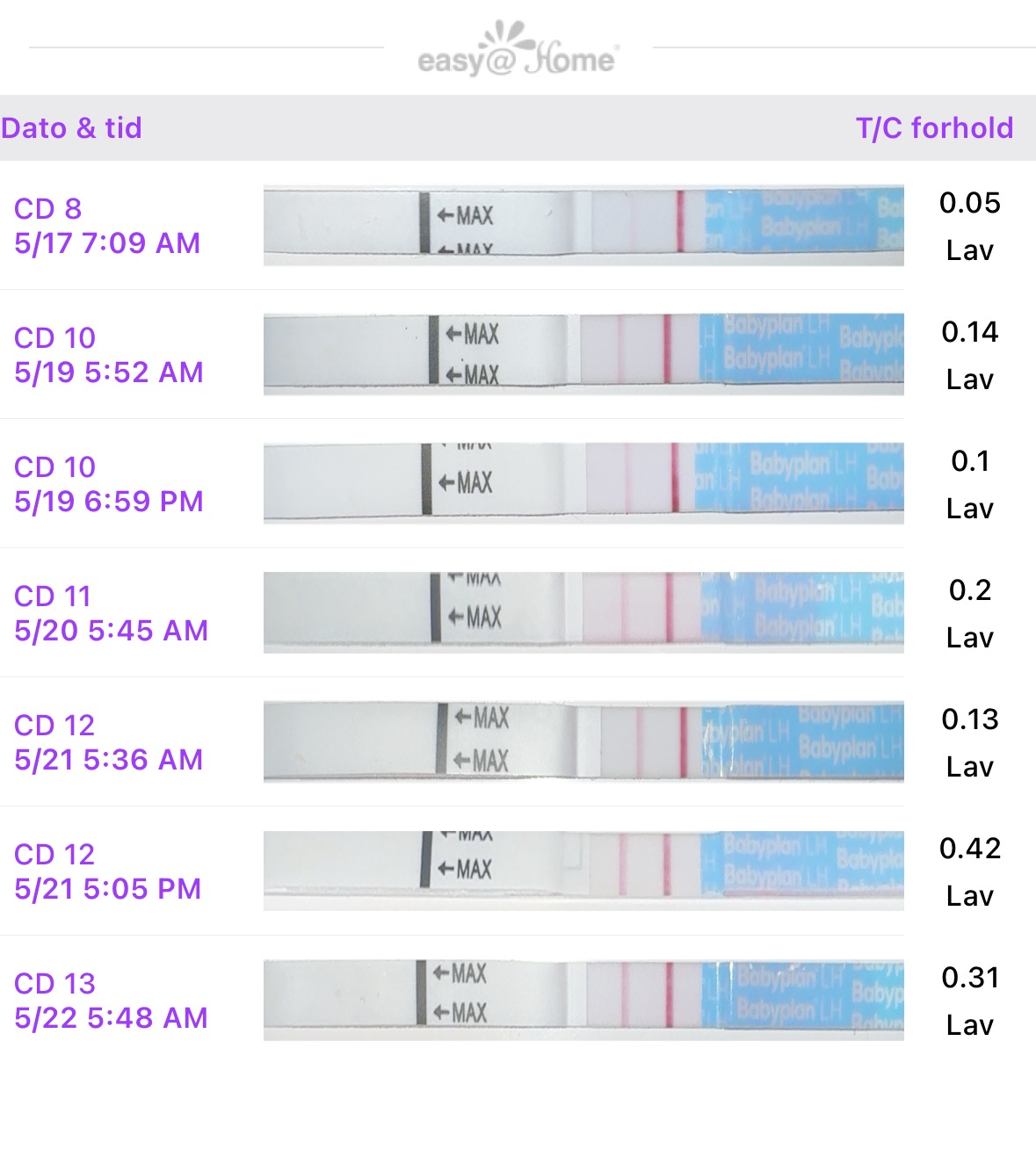Open test strip photo for CD 8
Screen dimensions: 1036x1171
[x=583, y=226]
